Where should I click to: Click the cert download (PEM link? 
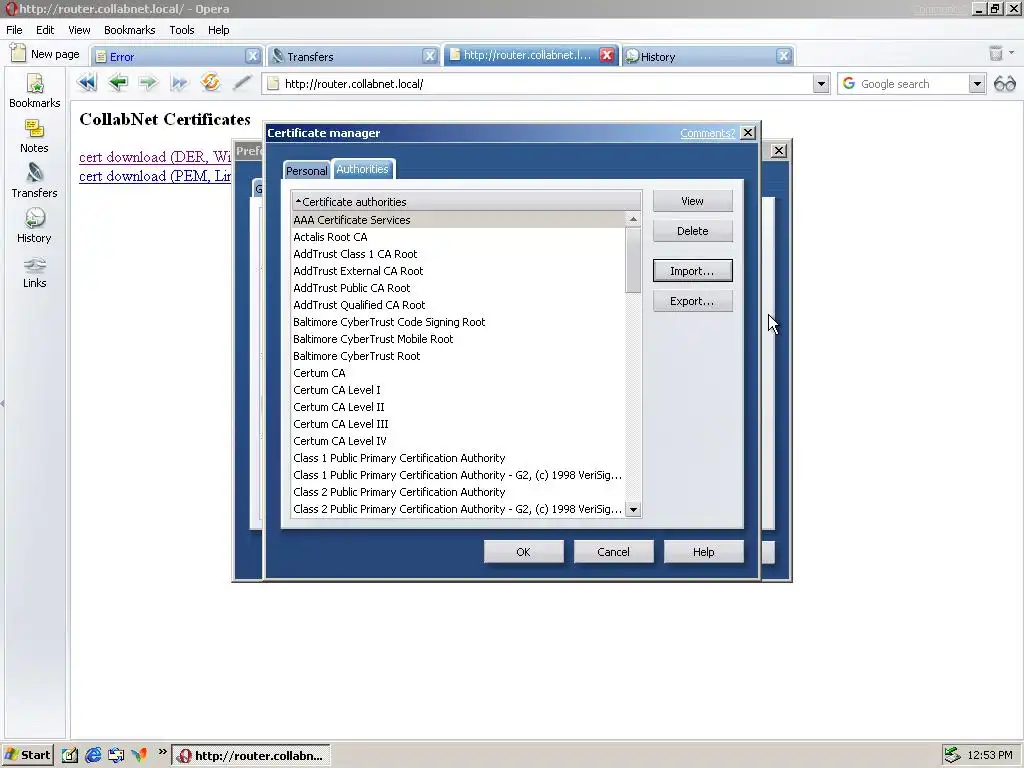pyautogui.click(x=155, y=176)
